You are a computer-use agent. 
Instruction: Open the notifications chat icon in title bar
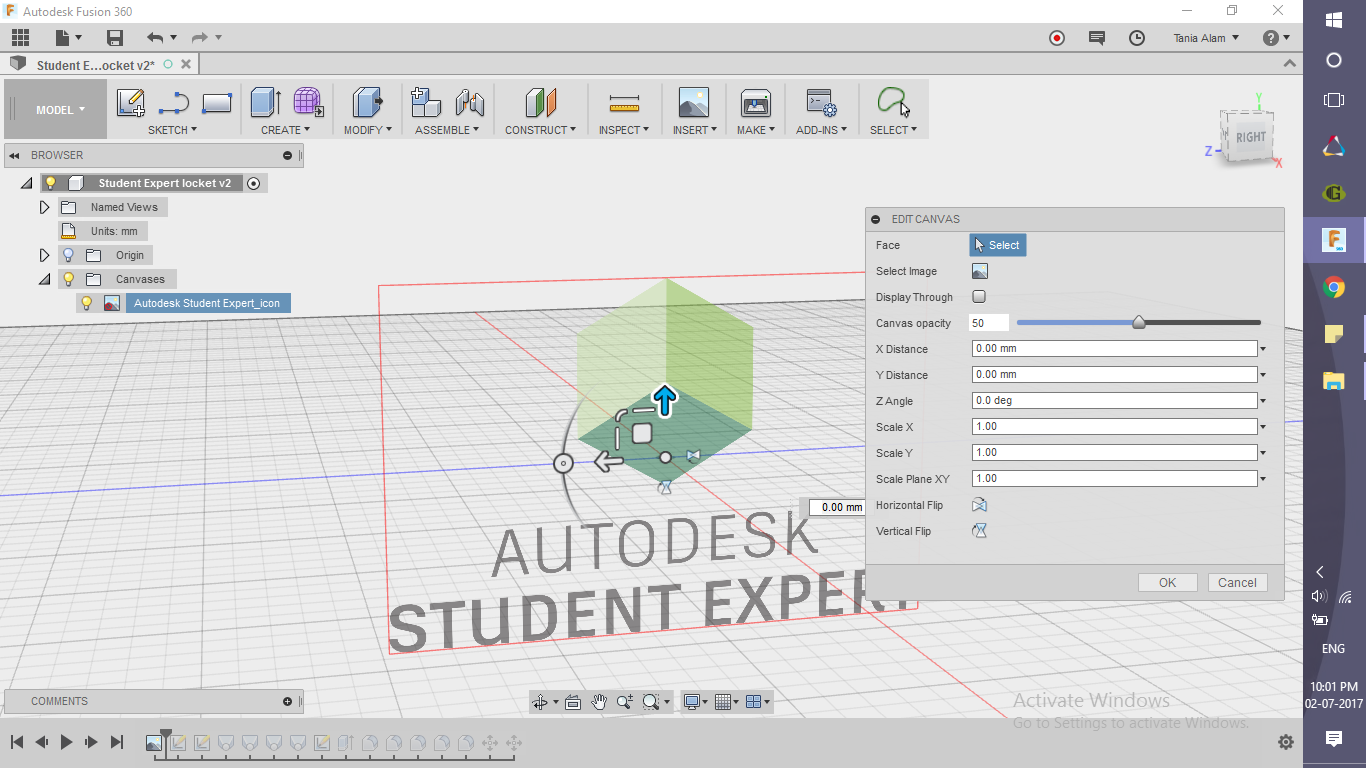click(1097, 38)
